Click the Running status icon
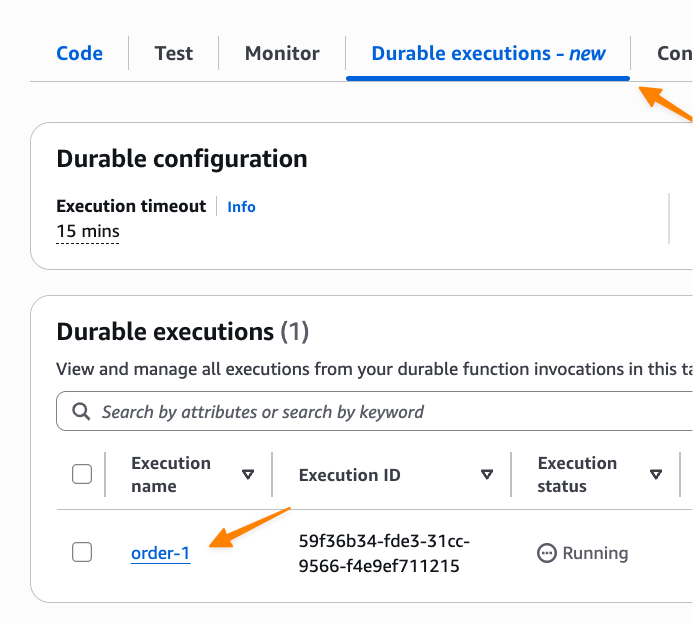The image size is (693, 624). click(x=547, y=553)
